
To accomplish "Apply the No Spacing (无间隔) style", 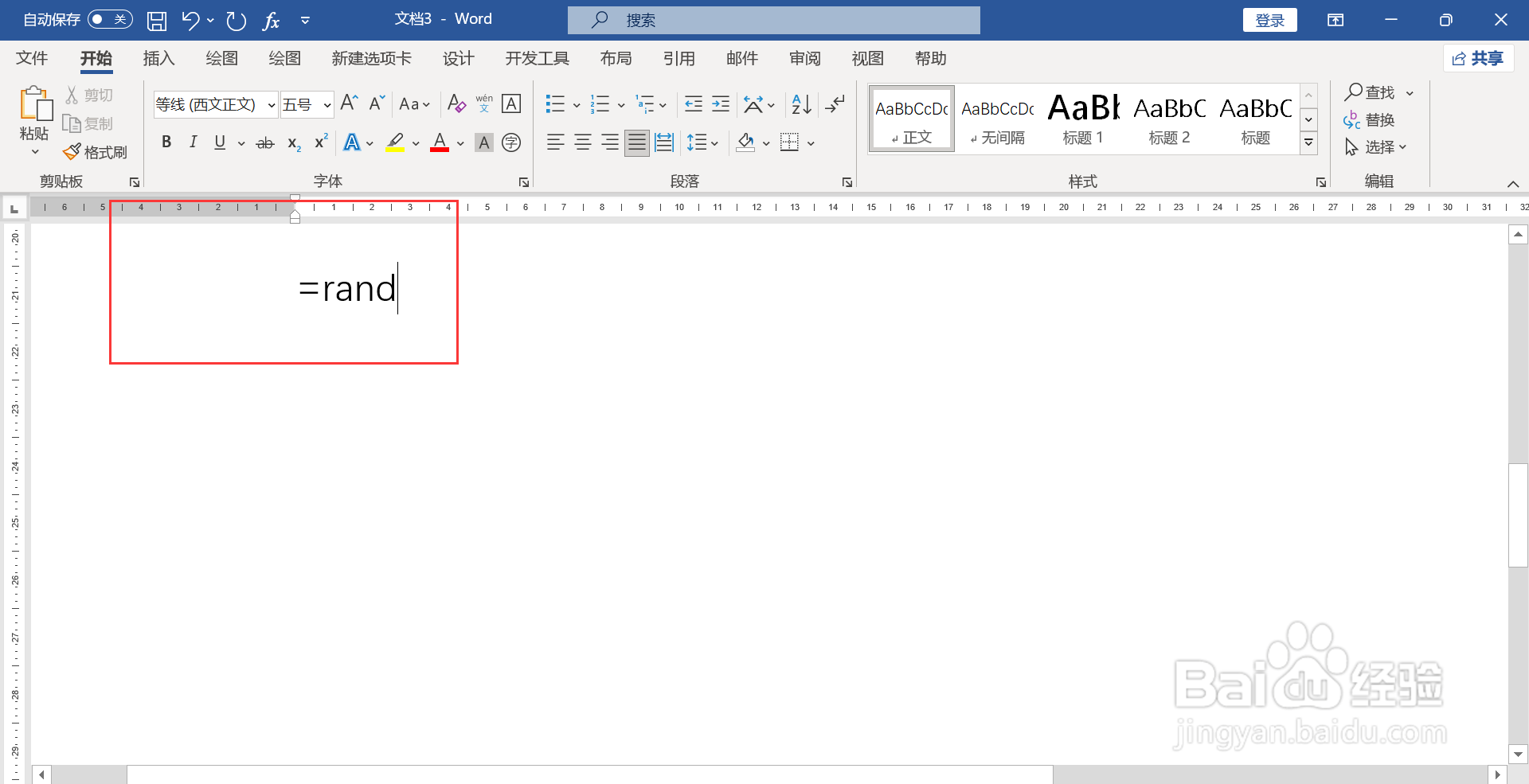I will click(997, 119).
